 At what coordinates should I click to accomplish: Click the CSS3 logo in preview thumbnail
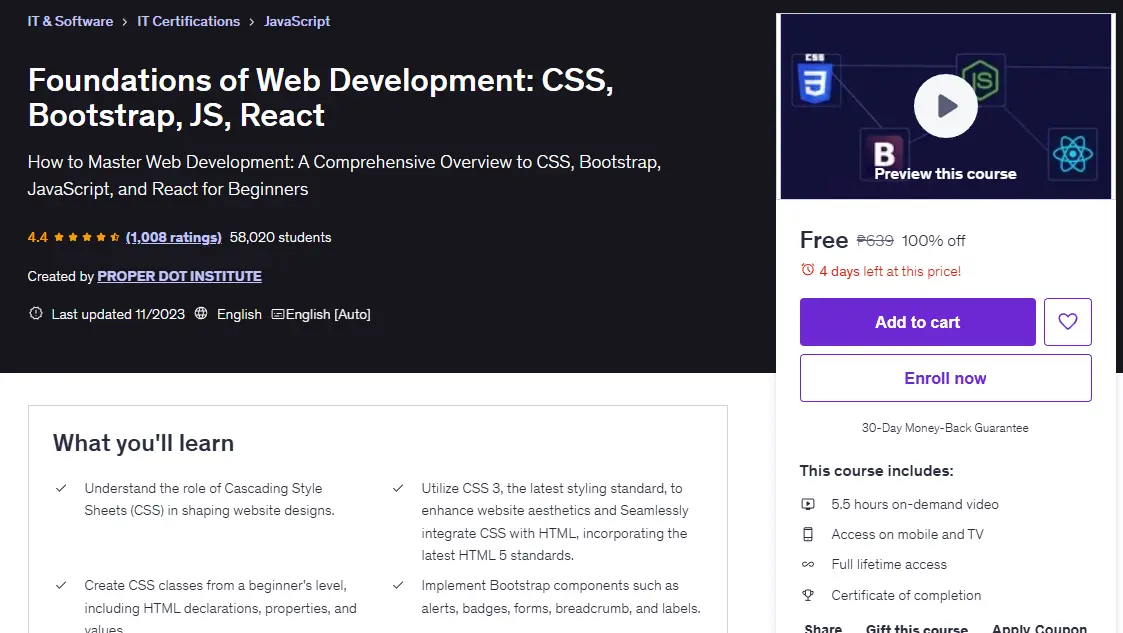[815, 79]
